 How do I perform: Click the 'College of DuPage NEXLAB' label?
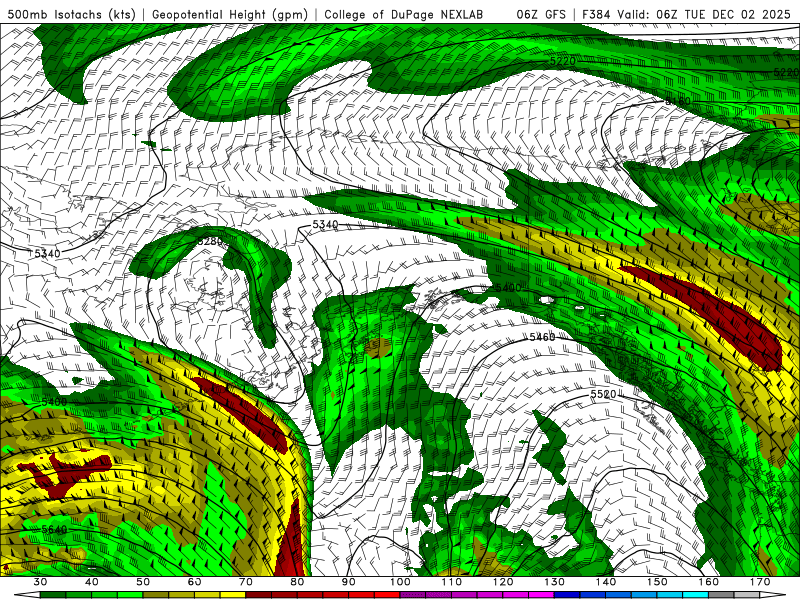[404, 14]
